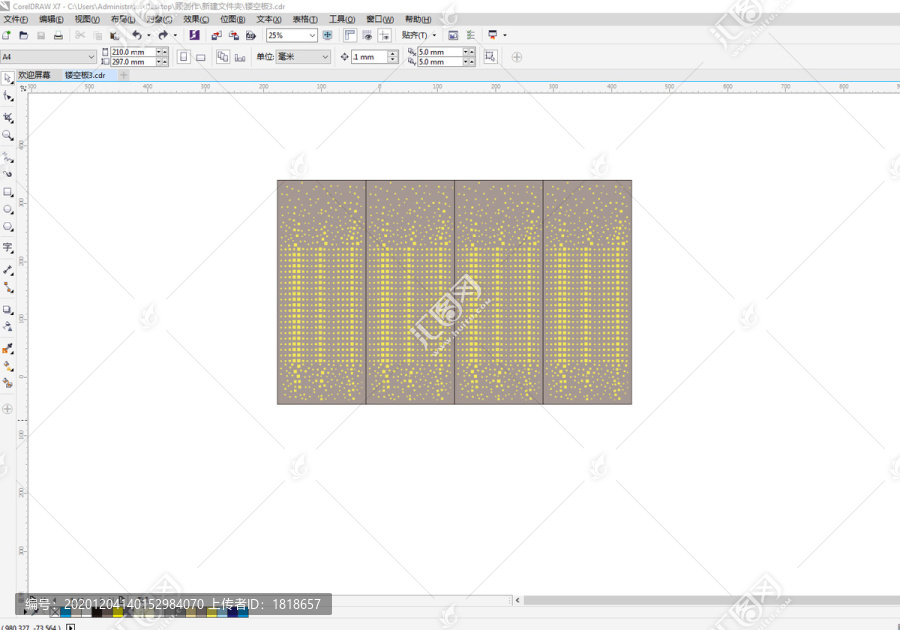
Task: Open the 工具(O) menu
Action: tap(342, 19)
